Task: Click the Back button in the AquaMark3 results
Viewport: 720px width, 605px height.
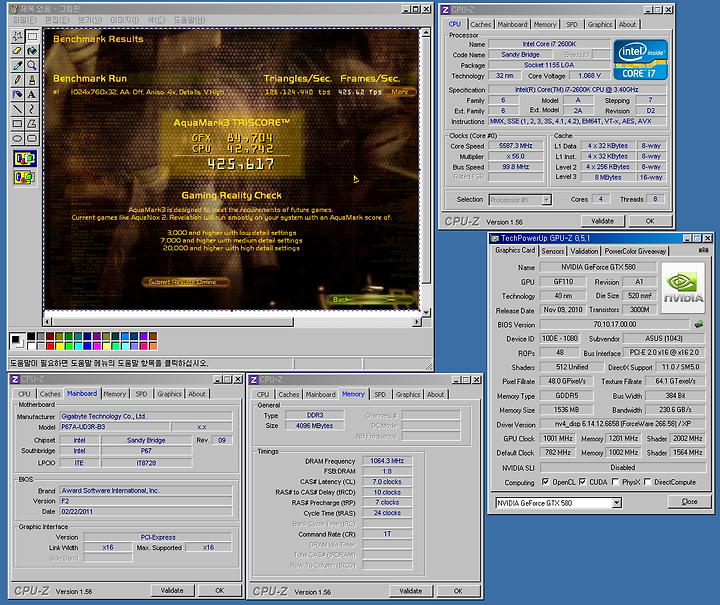Action: [x=370, y=299]
